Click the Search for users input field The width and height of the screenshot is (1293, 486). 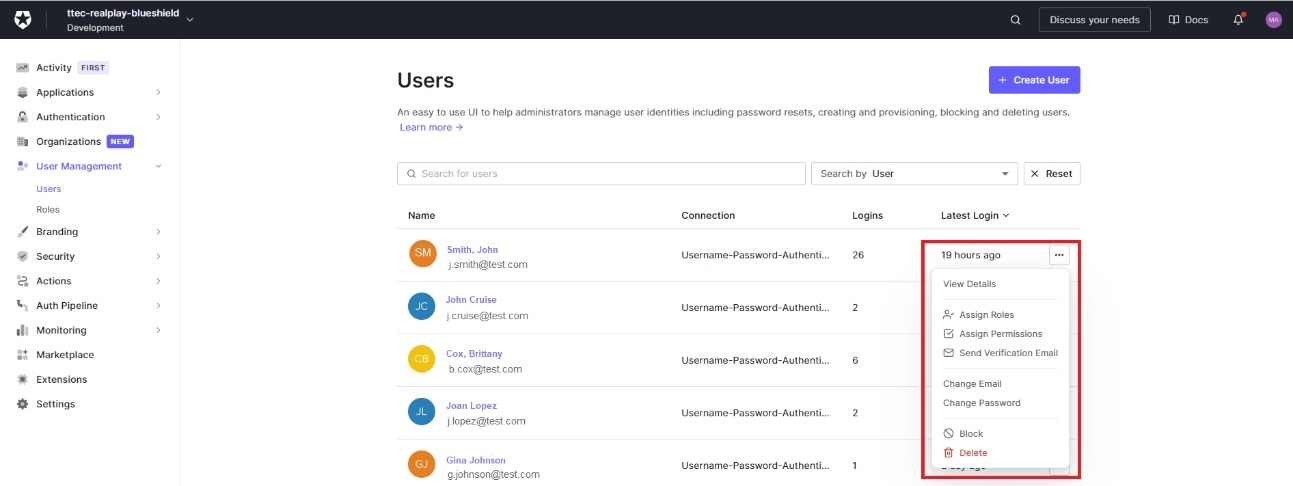(601, 174)
